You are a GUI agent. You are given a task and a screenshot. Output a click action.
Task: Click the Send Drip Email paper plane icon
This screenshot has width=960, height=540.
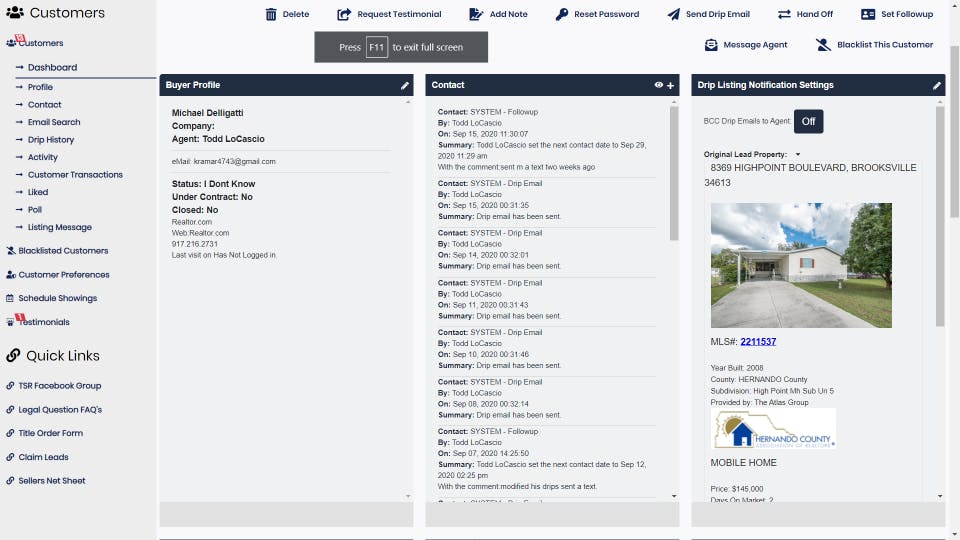[x=673, y=14]
